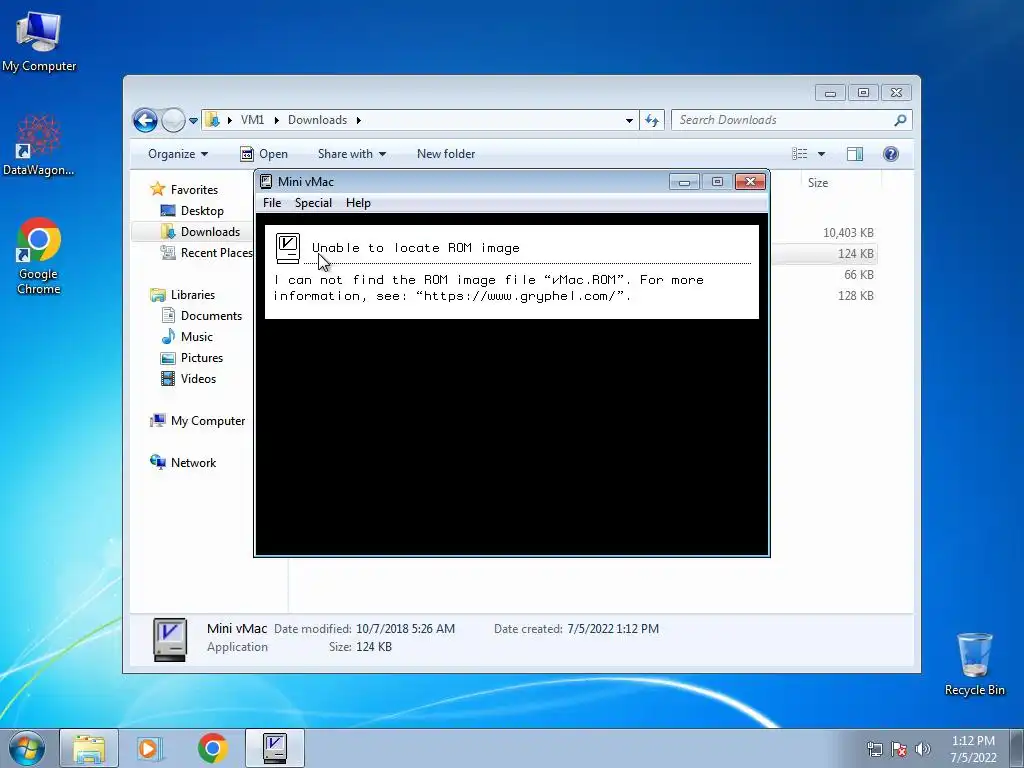Open the Pictures library
This screenshot has height=768, width=1024.
202,358
